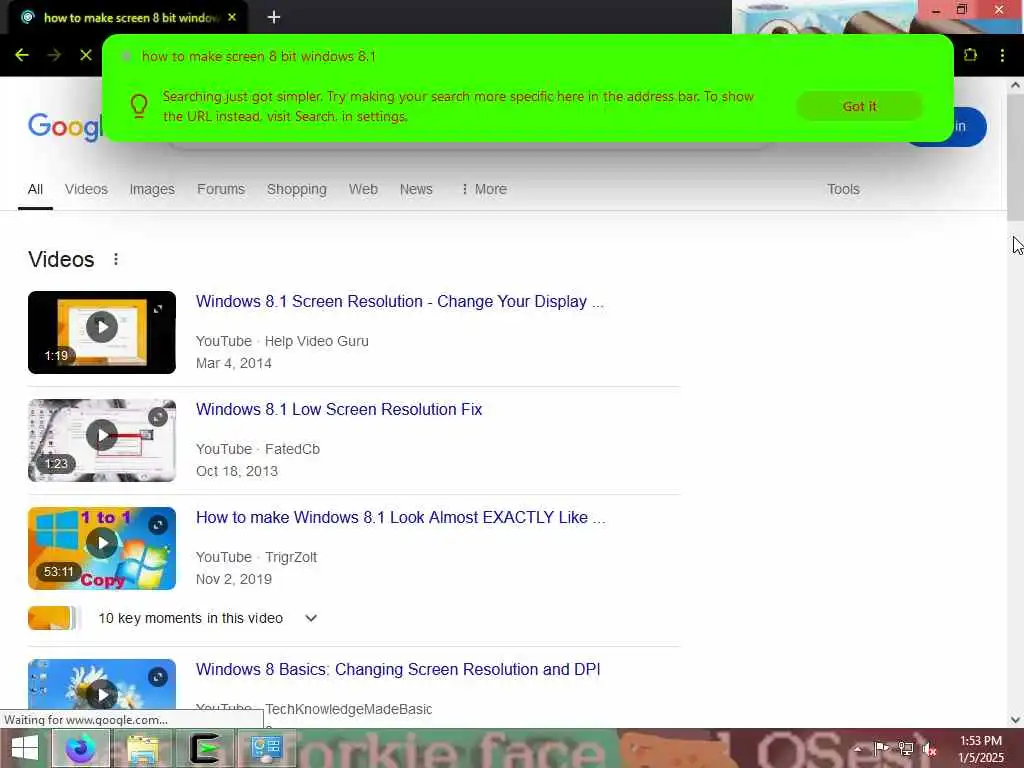Click the vertical scrollbar thumb

(x=1015, y=157)
